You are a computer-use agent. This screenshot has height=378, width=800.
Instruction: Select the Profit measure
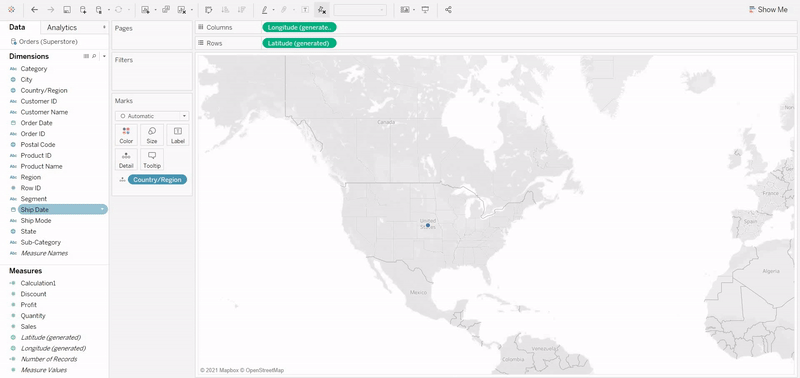click(29, 305)
